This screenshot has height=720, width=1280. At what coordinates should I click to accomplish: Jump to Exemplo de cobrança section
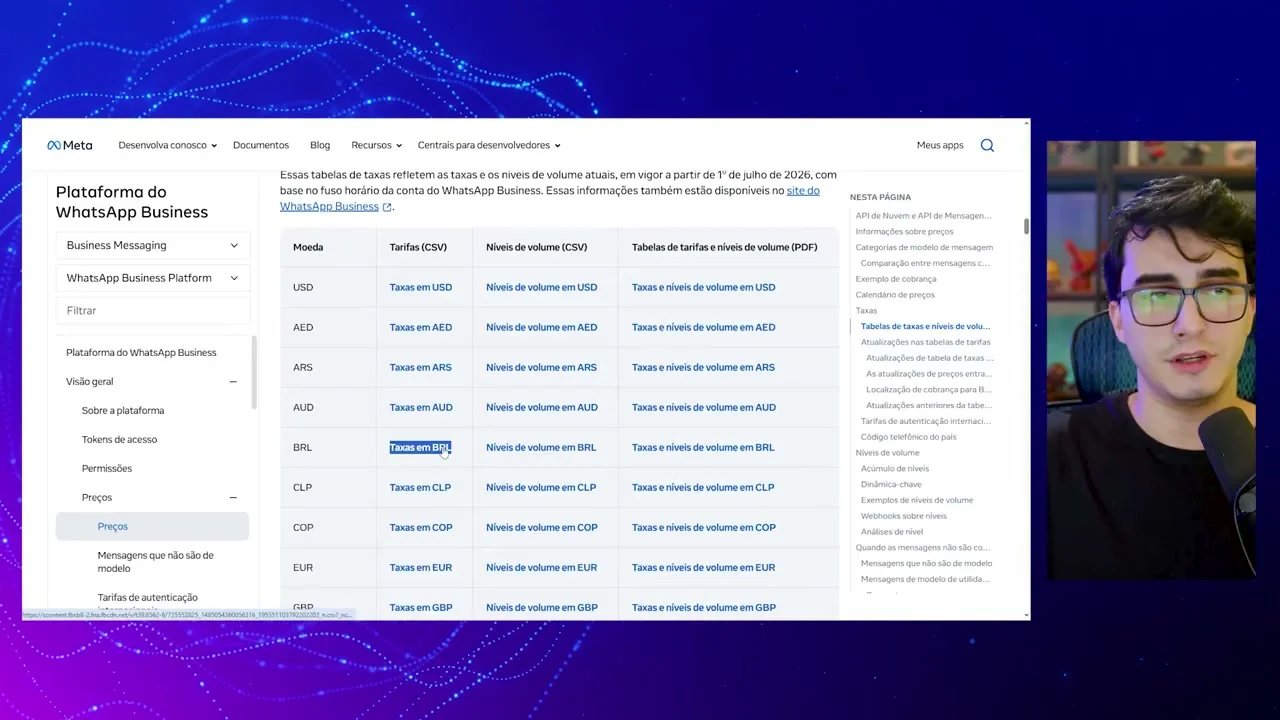(x=896, y=279)
